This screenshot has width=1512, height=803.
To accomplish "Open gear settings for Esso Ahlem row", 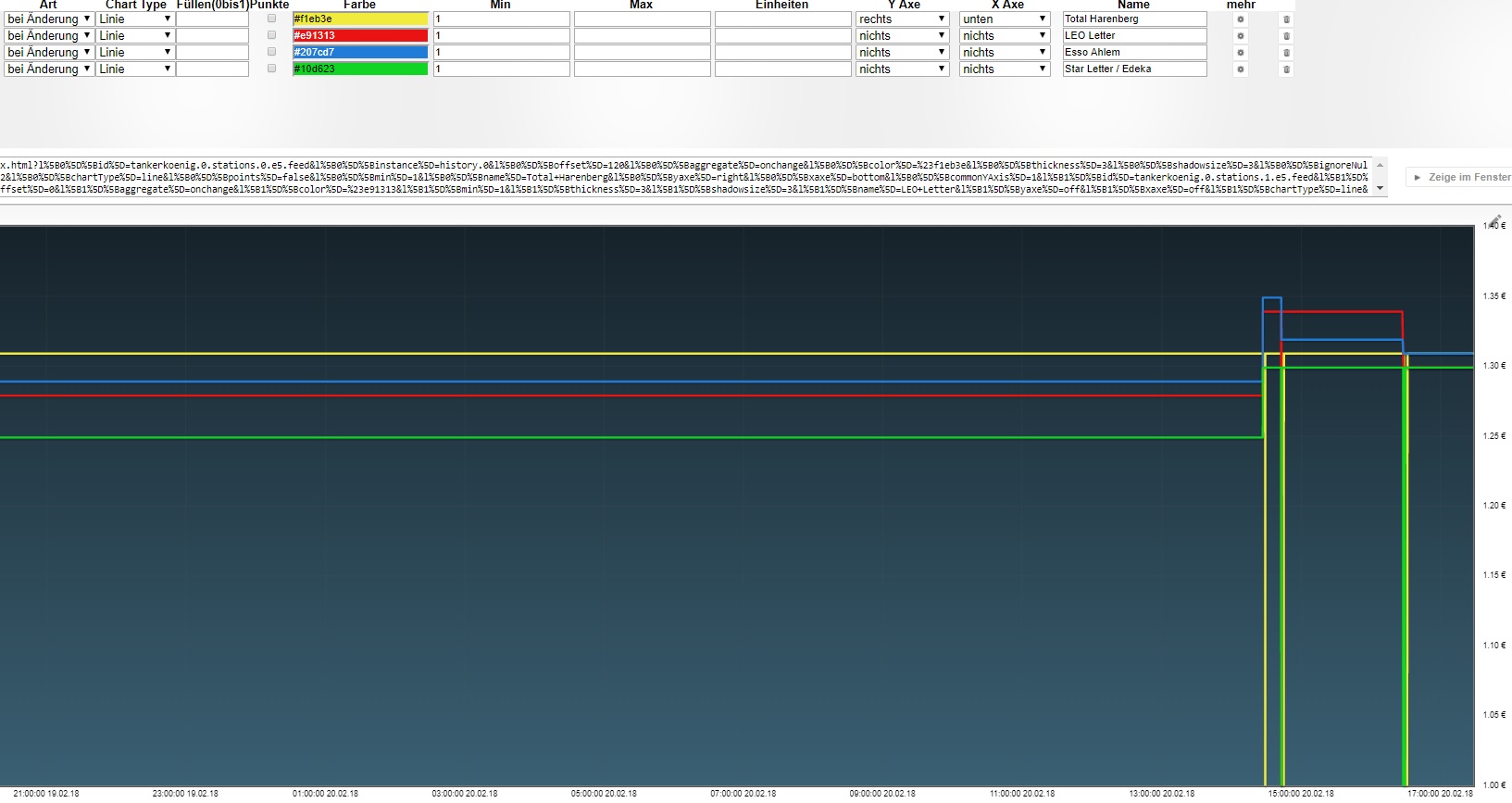I will (x=1241, y=53).
